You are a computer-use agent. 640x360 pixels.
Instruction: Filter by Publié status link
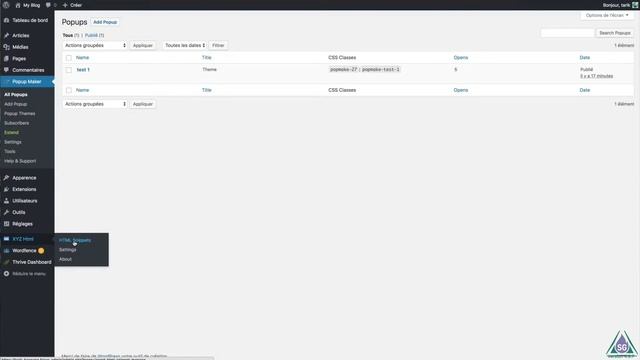pyautogui.click(x=91, y=36)
